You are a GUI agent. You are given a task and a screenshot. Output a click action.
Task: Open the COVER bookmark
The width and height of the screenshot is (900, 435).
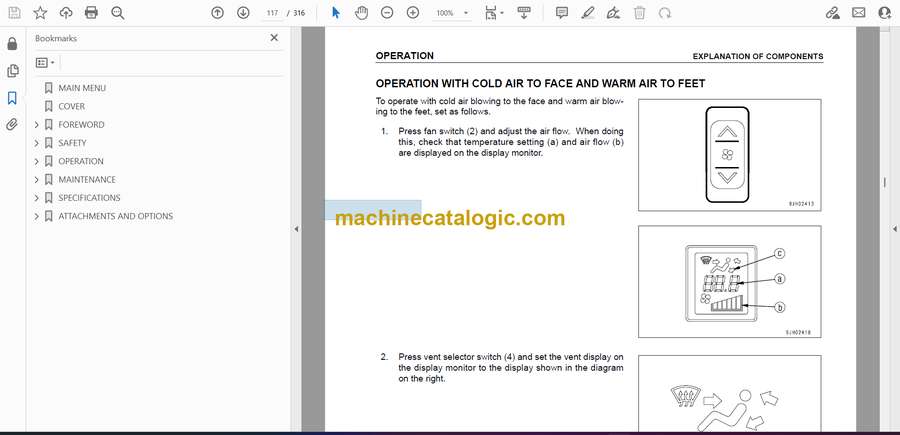coord(71,106)
